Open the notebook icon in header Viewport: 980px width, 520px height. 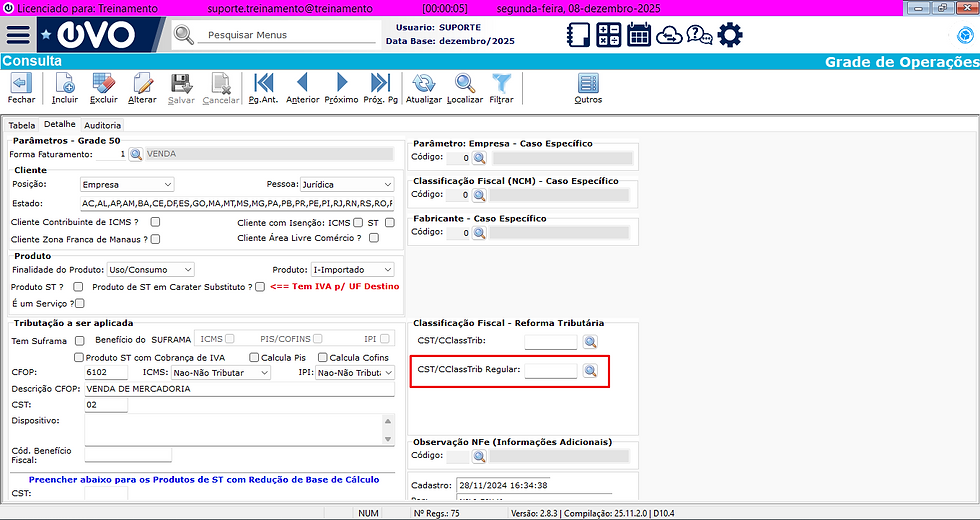579,34
